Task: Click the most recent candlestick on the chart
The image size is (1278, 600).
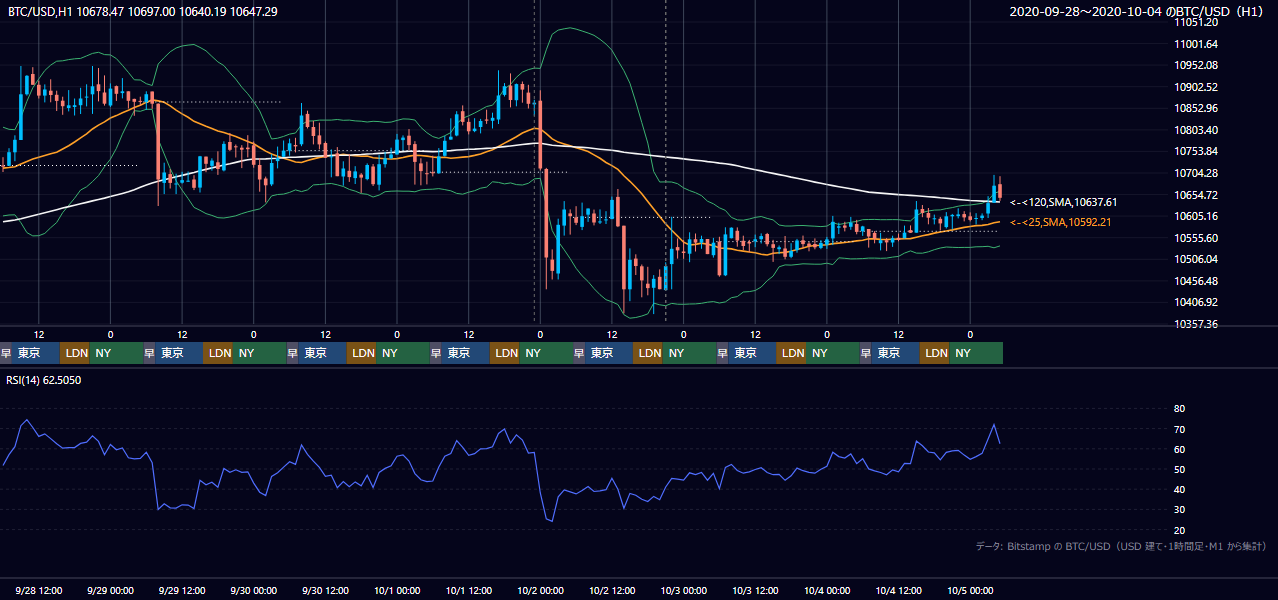Action: coord(999,190)
